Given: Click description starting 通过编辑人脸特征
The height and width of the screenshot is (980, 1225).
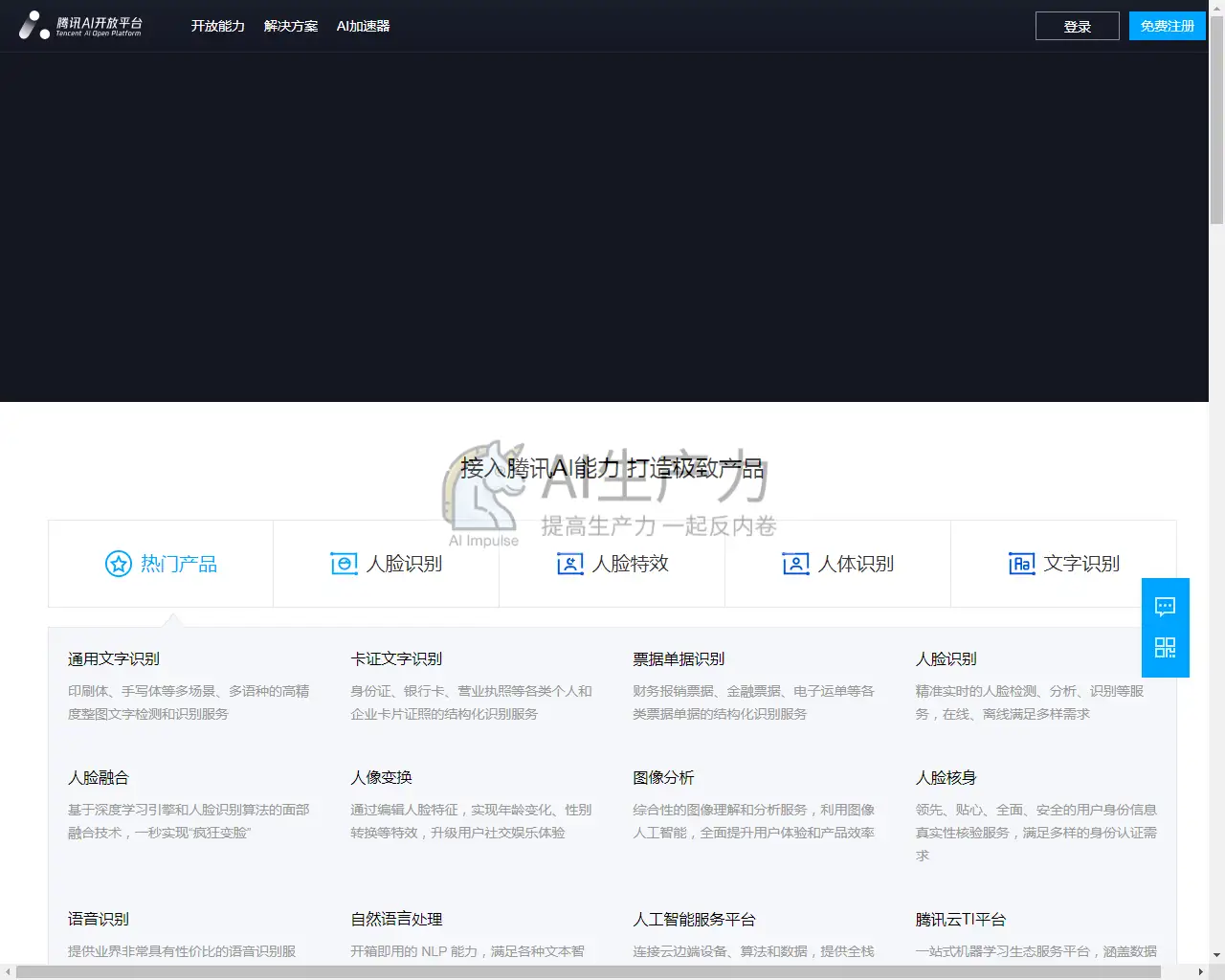Looking at the screenshot, I should (471, 821).
